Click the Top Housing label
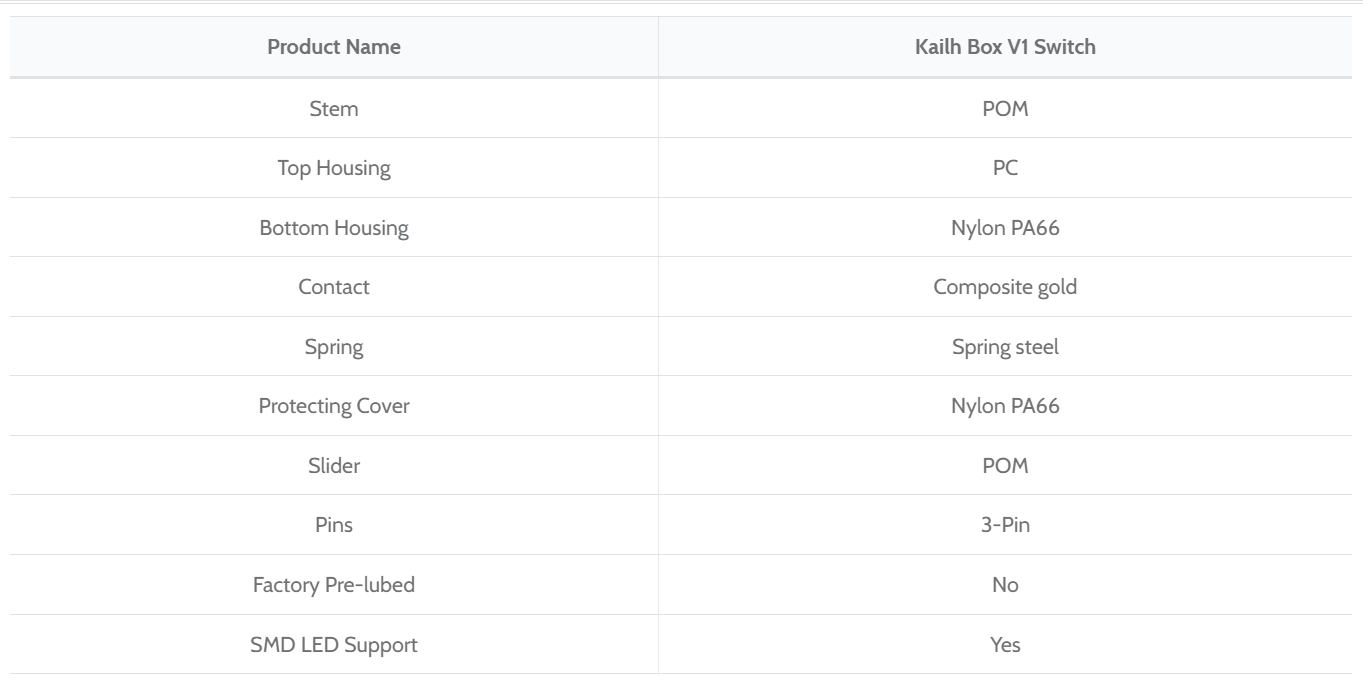The image size is (1363, 682). pos(334,168)
